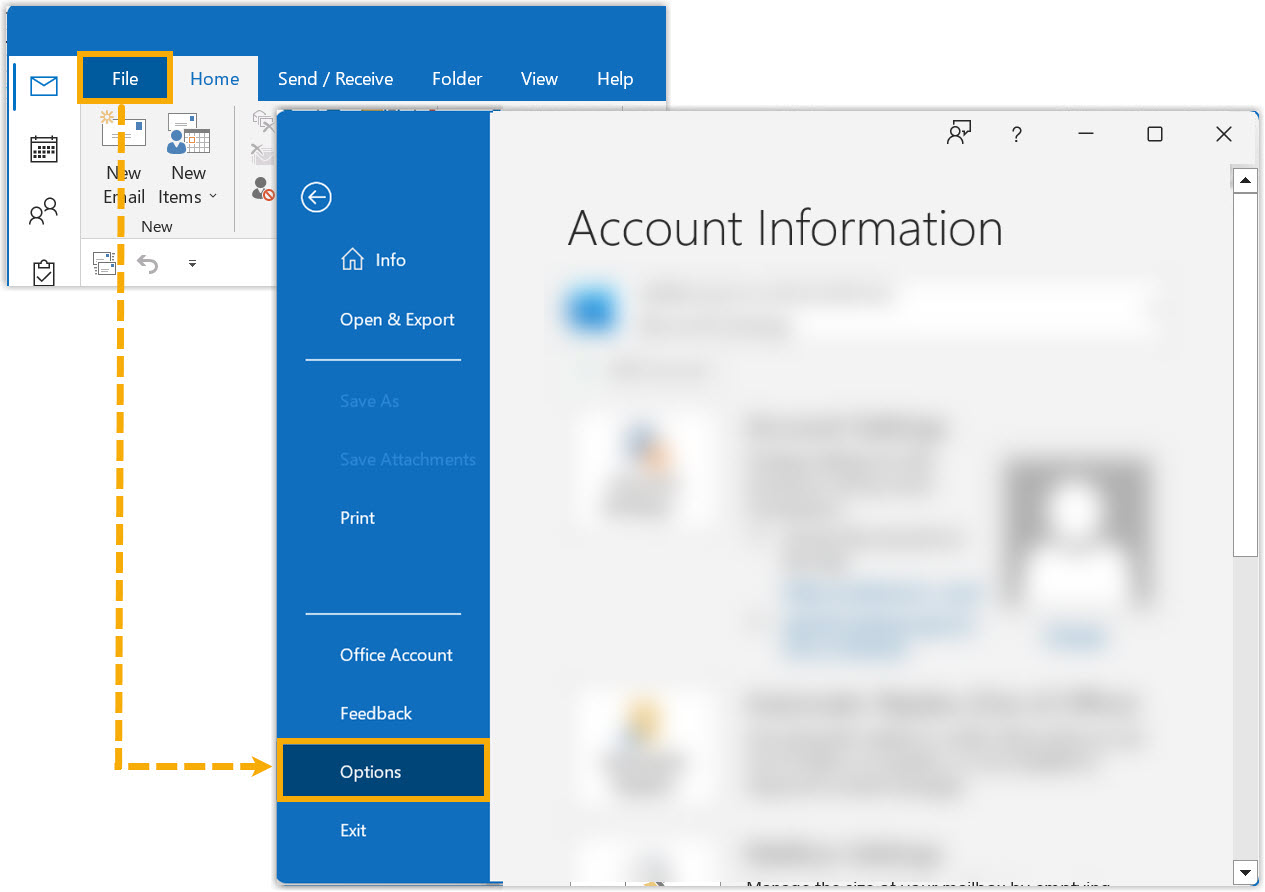
Task: Click the Mail envelope icon in sidebar
Action: coord(44,86)
